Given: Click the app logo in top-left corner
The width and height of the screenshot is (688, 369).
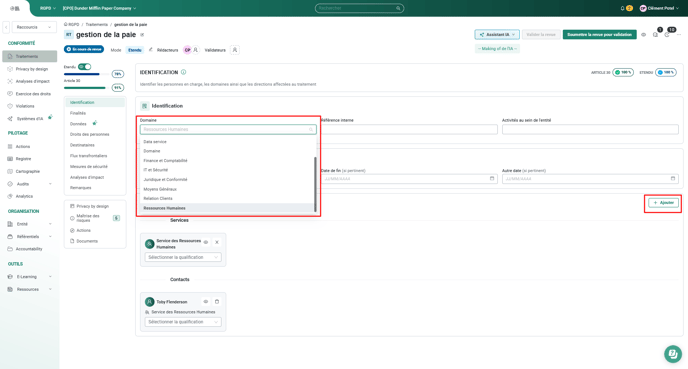Looking at the screenshot, I should point(15,8).
